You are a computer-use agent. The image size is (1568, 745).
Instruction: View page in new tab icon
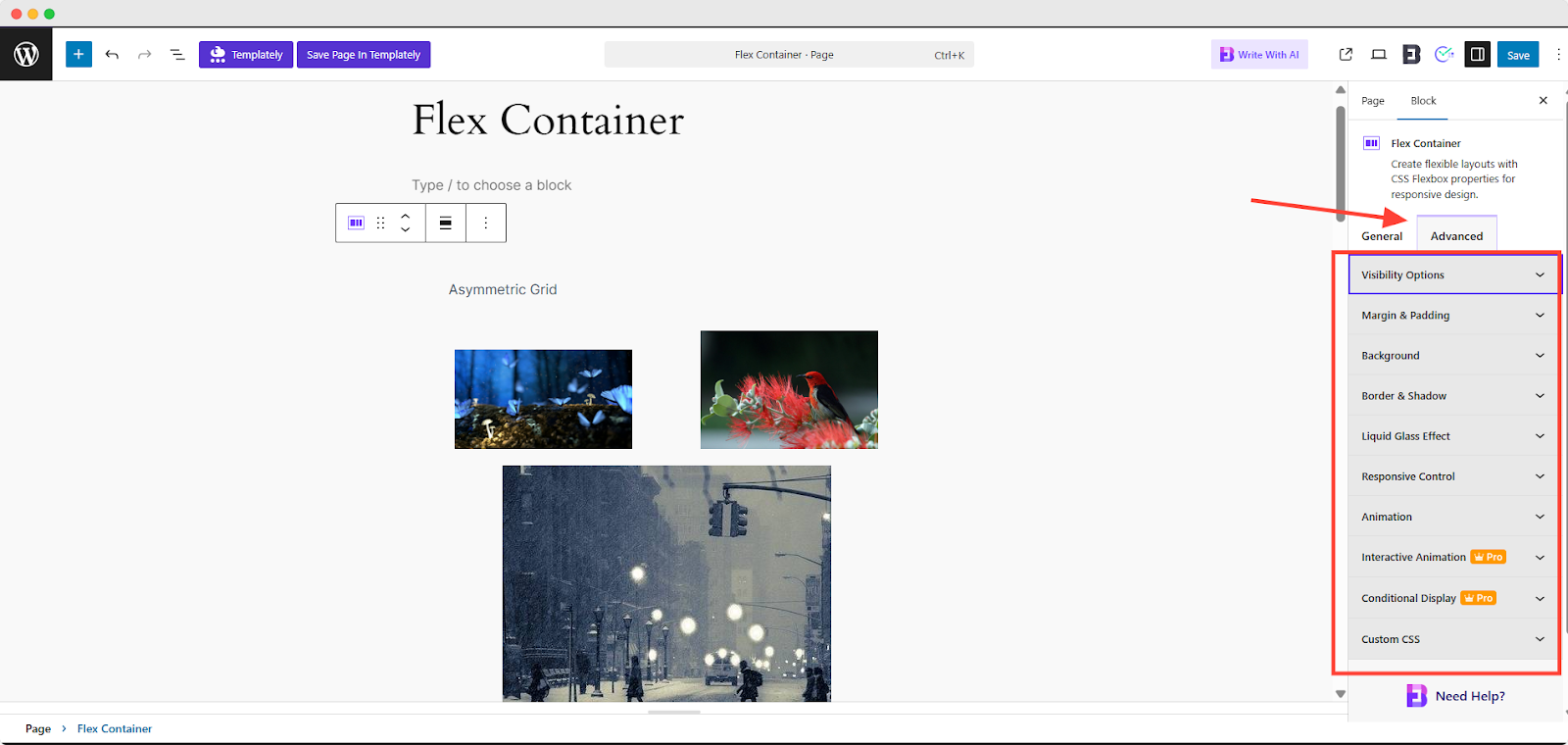click(x=1346, y=55)
